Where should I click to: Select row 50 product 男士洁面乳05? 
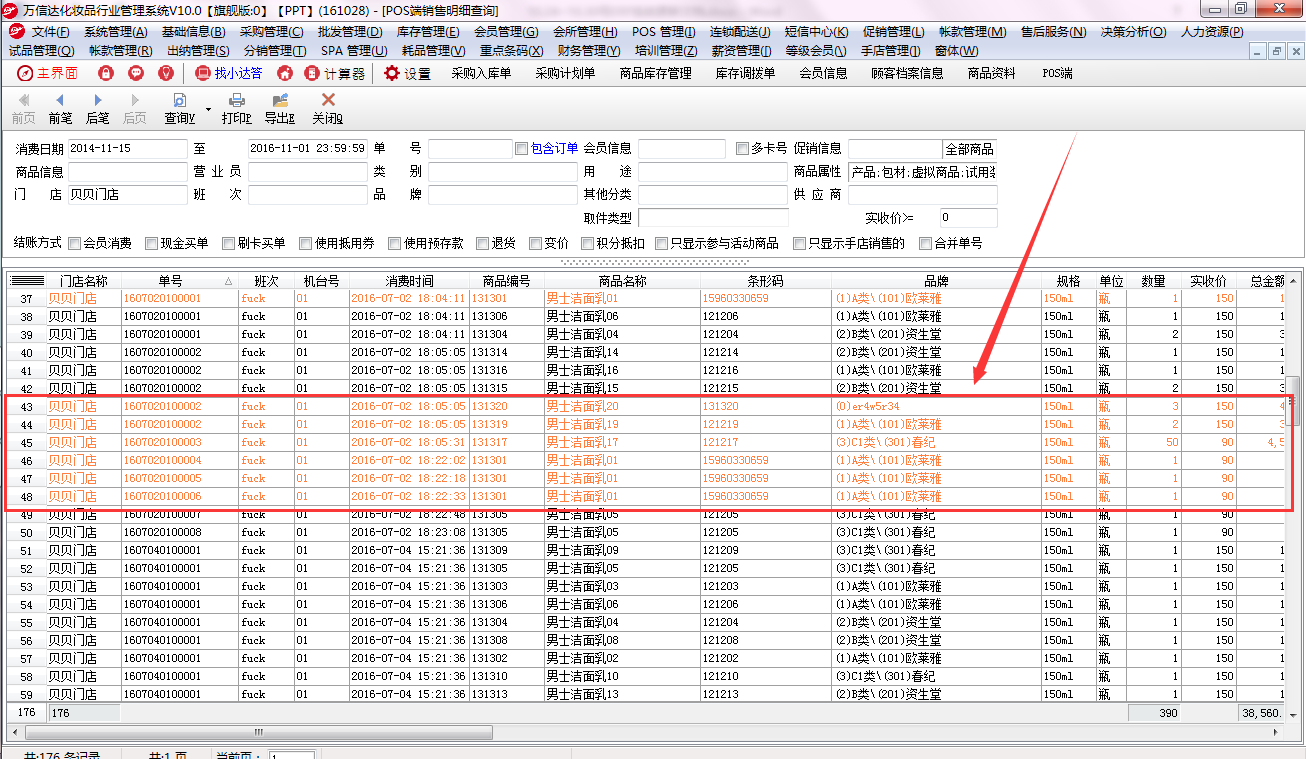point(646,533)
